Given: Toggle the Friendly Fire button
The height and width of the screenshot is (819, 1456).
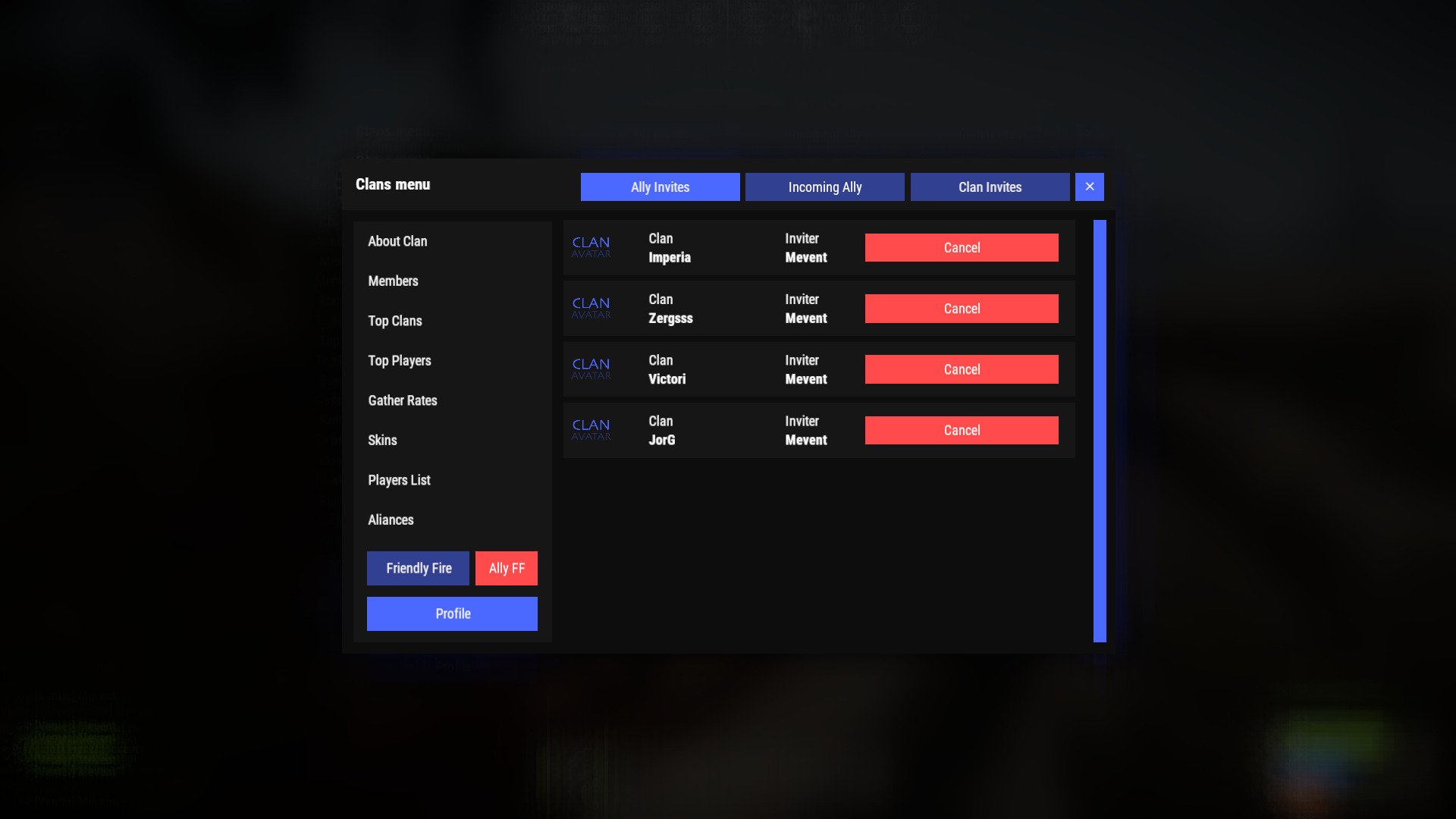Looking at the screenshot, I should pos(419,568).
